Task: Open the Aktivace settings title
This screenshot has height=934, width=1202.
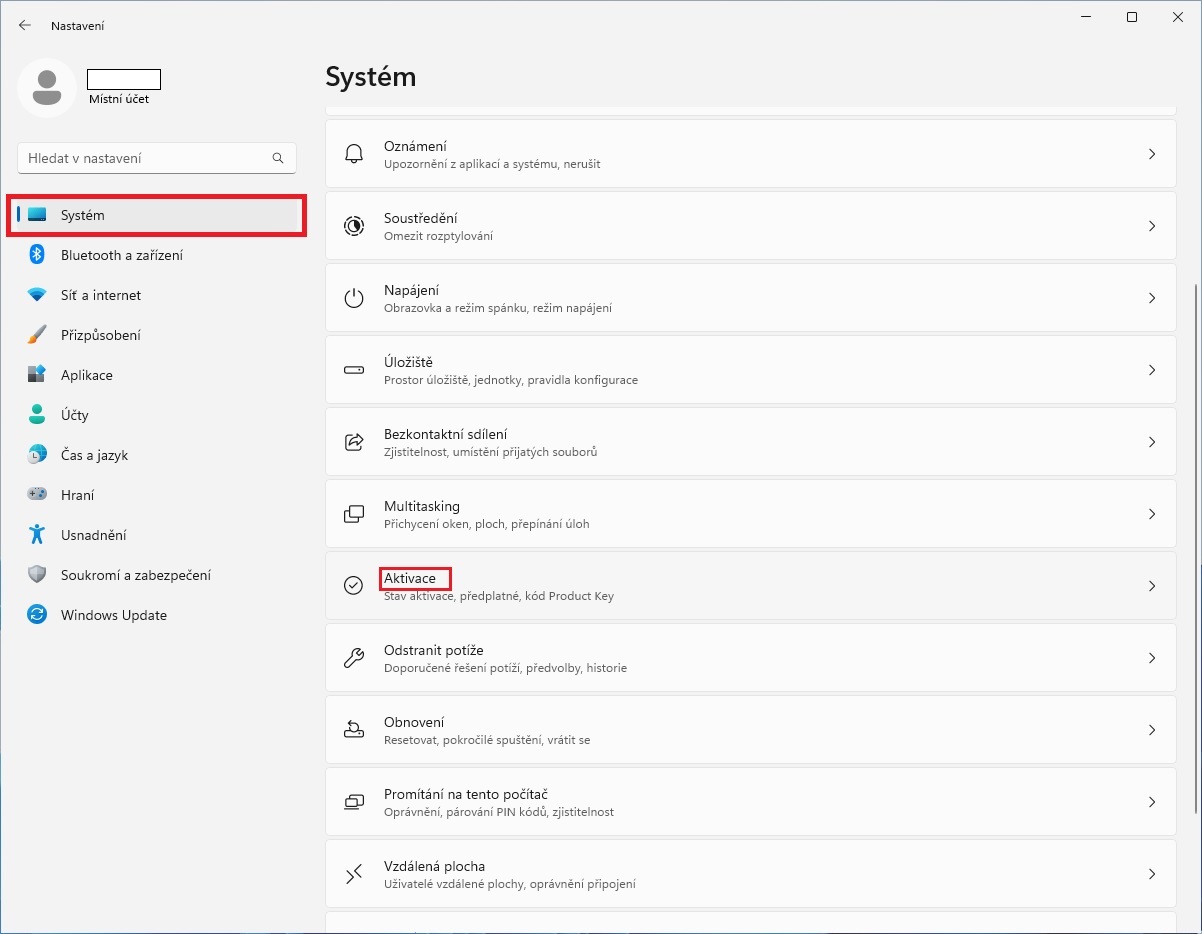Action: click(x=410, y=578)
